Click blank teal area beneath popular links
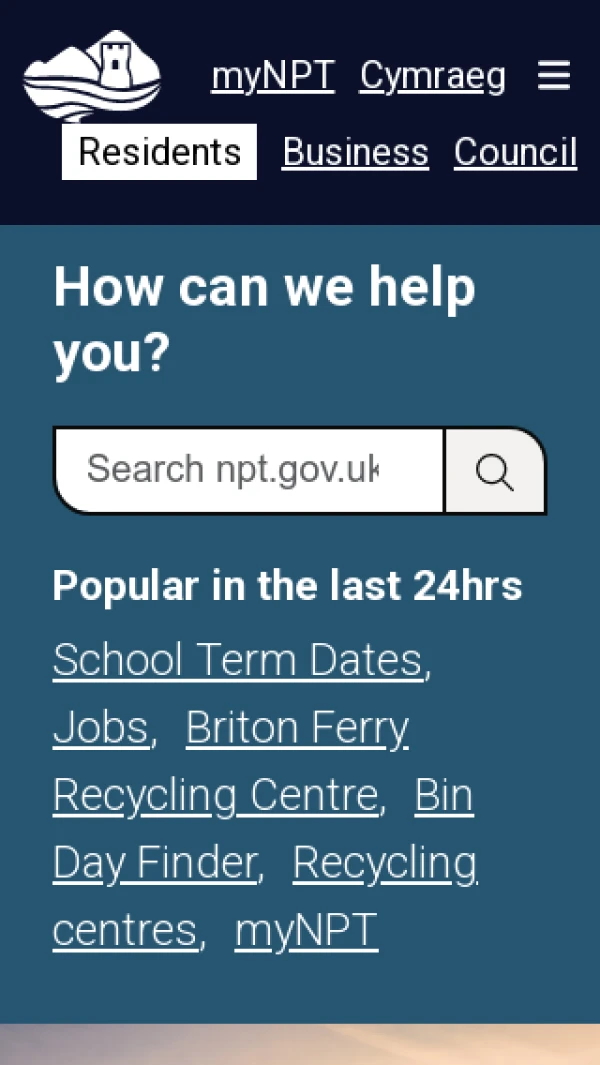The width and height of the screenshot is (600, 1065). click(x=300, y=990)
